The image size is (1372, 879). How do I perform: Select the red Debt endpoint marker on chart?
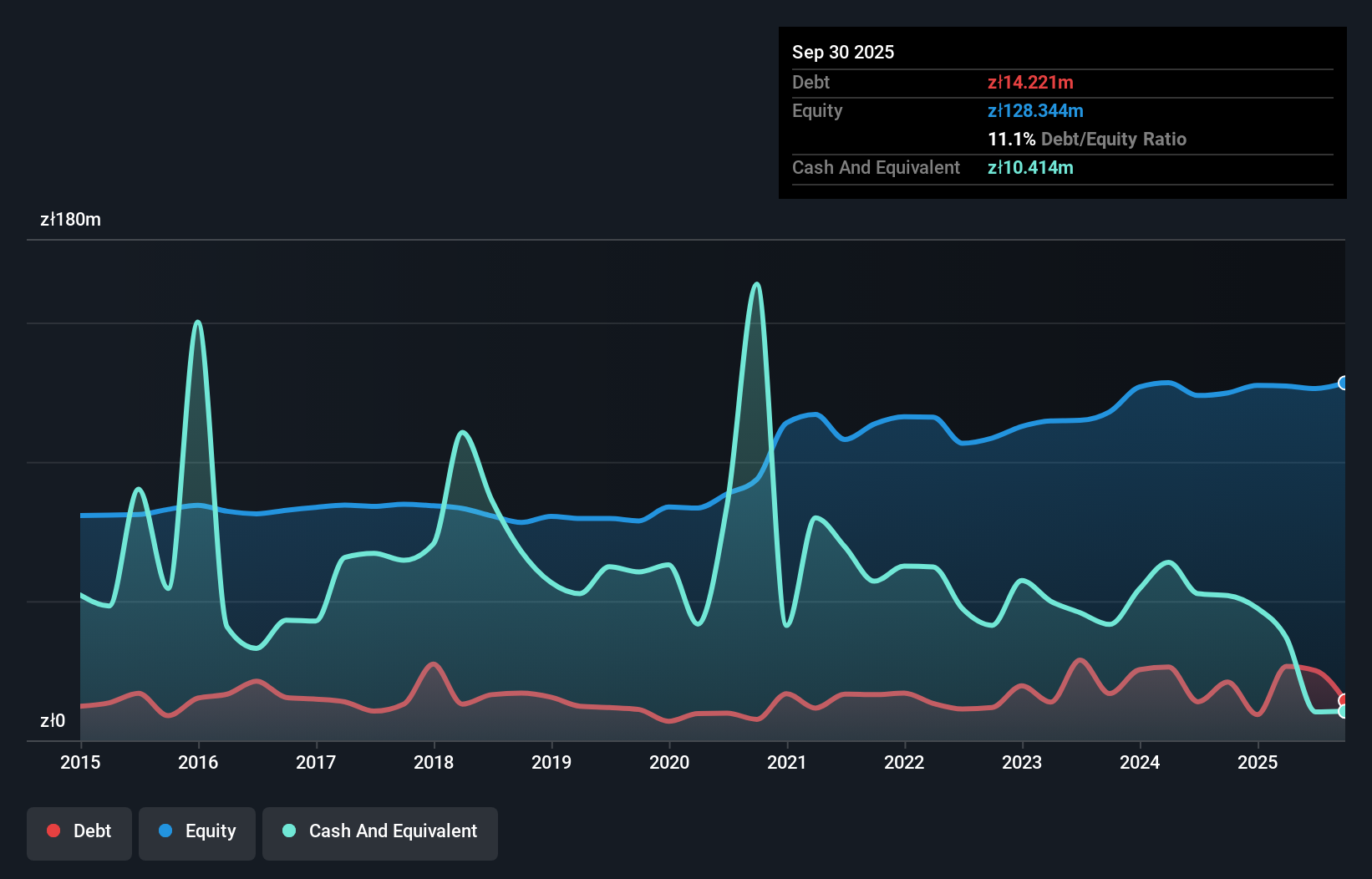click(1343, 700)
